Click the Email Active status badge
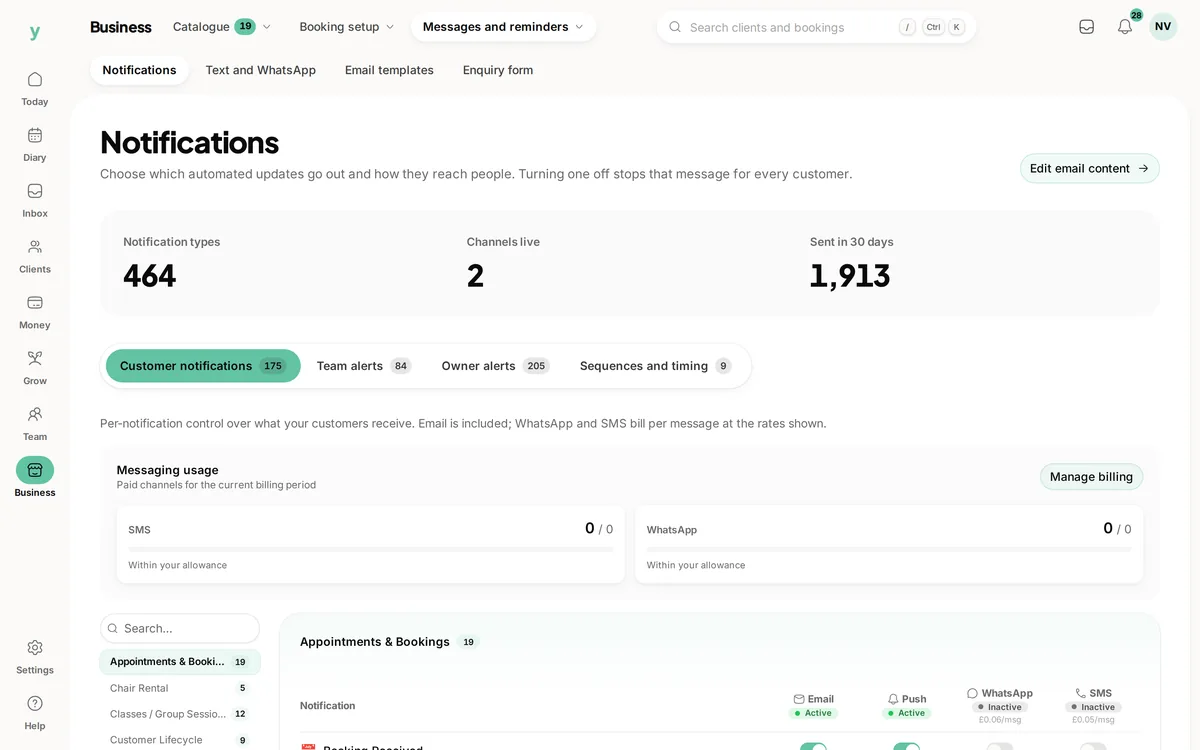Image resolution: width=1200 pixels, height=750 pixels. click(813, 713)
